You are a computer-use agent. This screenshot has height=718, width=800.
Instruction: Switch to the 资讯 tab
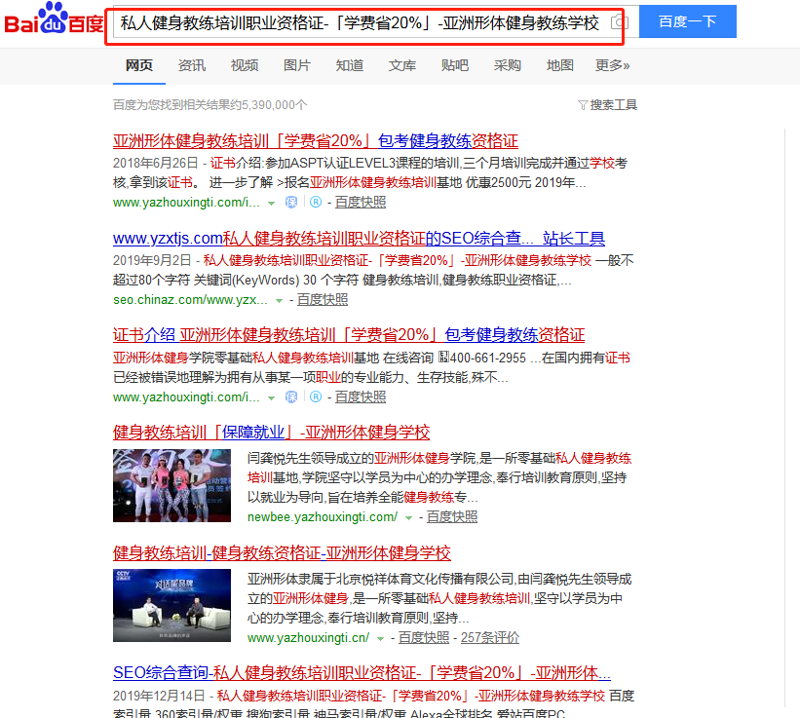point(191,65)
